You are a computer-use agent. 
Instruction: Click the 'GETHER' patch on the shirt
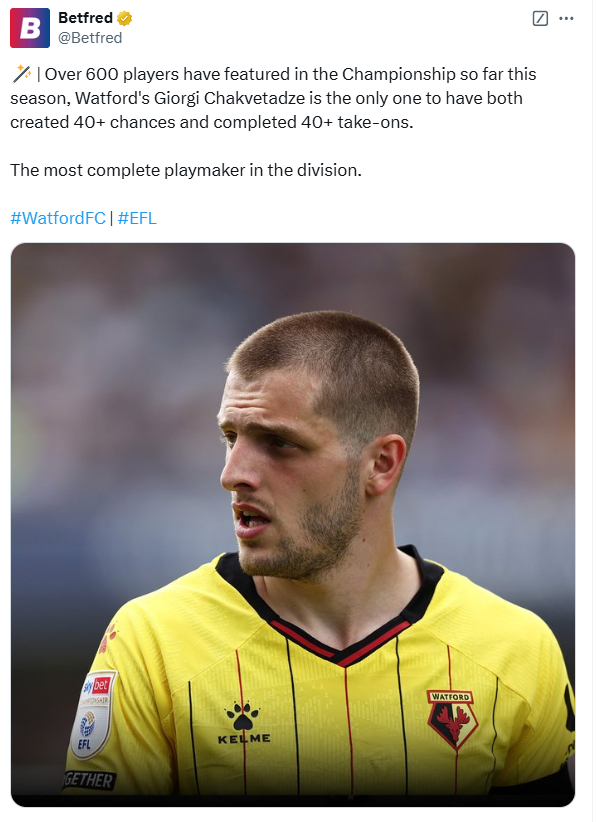click(x=89, y=781)
